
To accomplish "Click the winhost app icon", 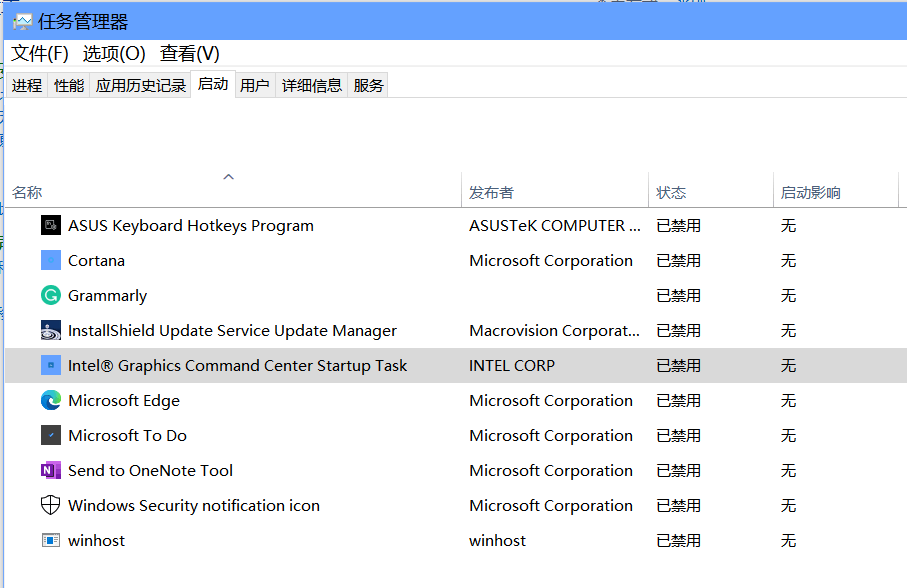I will (x=51, y=540).
